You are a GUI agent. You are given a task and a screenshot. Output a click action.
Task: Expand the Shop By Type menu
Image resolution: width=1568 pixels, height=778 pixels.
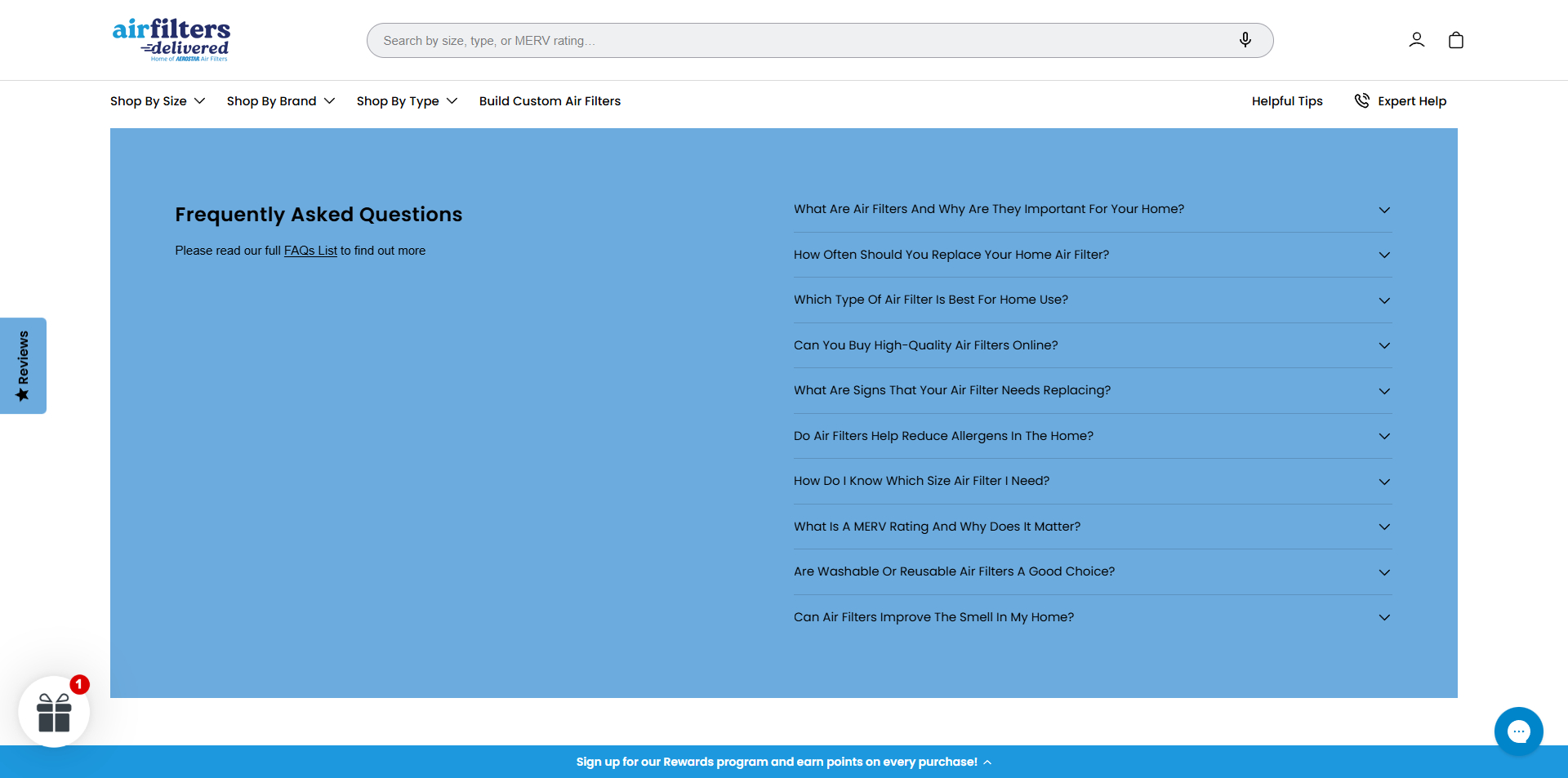tap(406, 101)
